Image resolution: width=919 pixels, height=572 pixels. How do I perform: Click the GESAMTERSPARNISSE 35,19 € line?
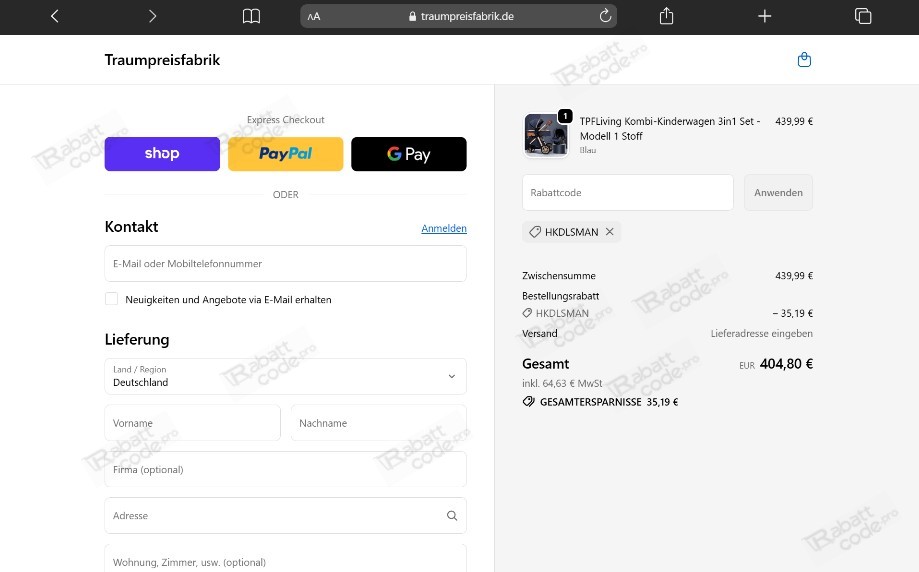point(600,402)
